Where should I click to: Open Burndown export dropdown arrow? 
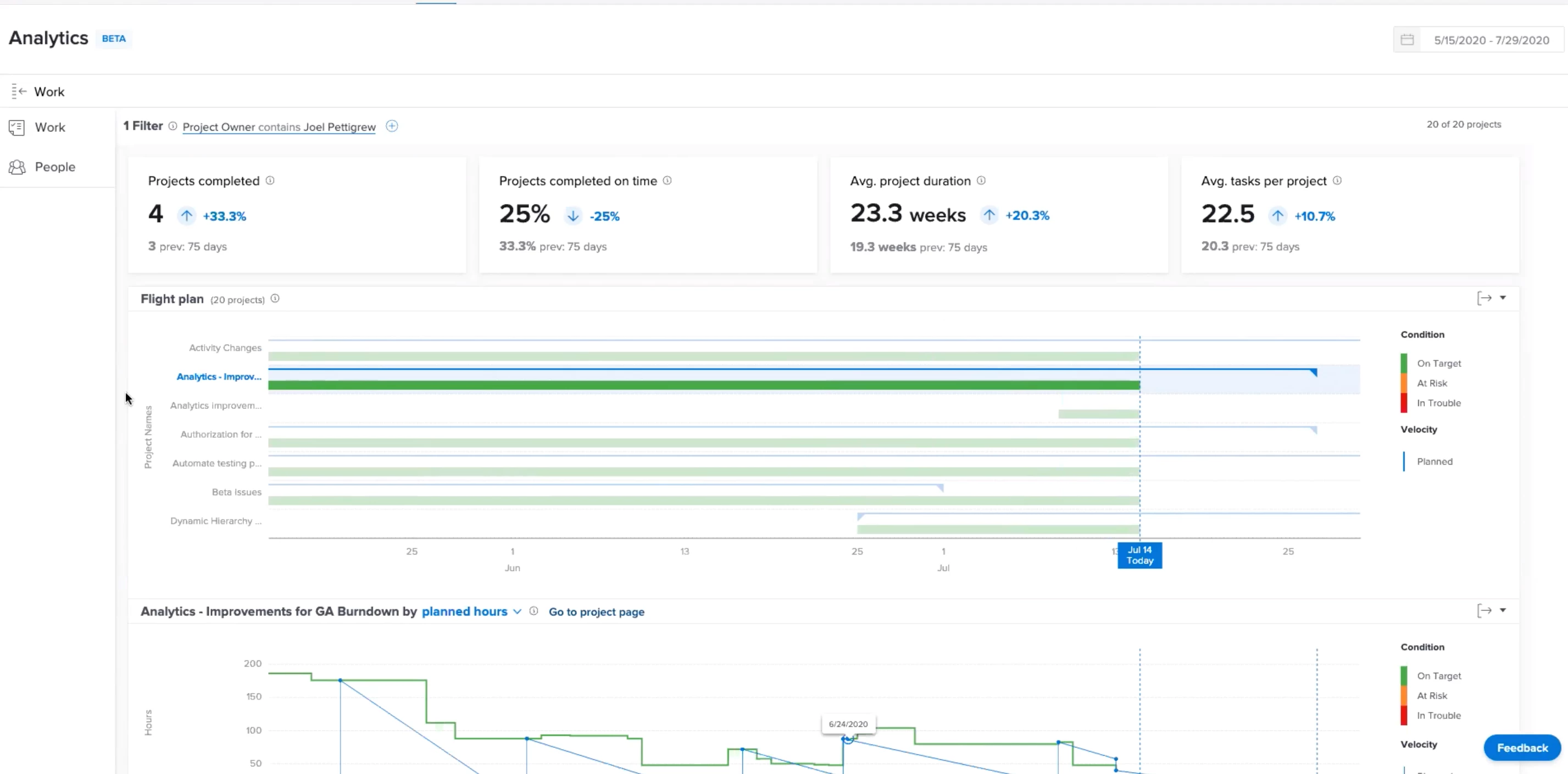(1503, 610)
